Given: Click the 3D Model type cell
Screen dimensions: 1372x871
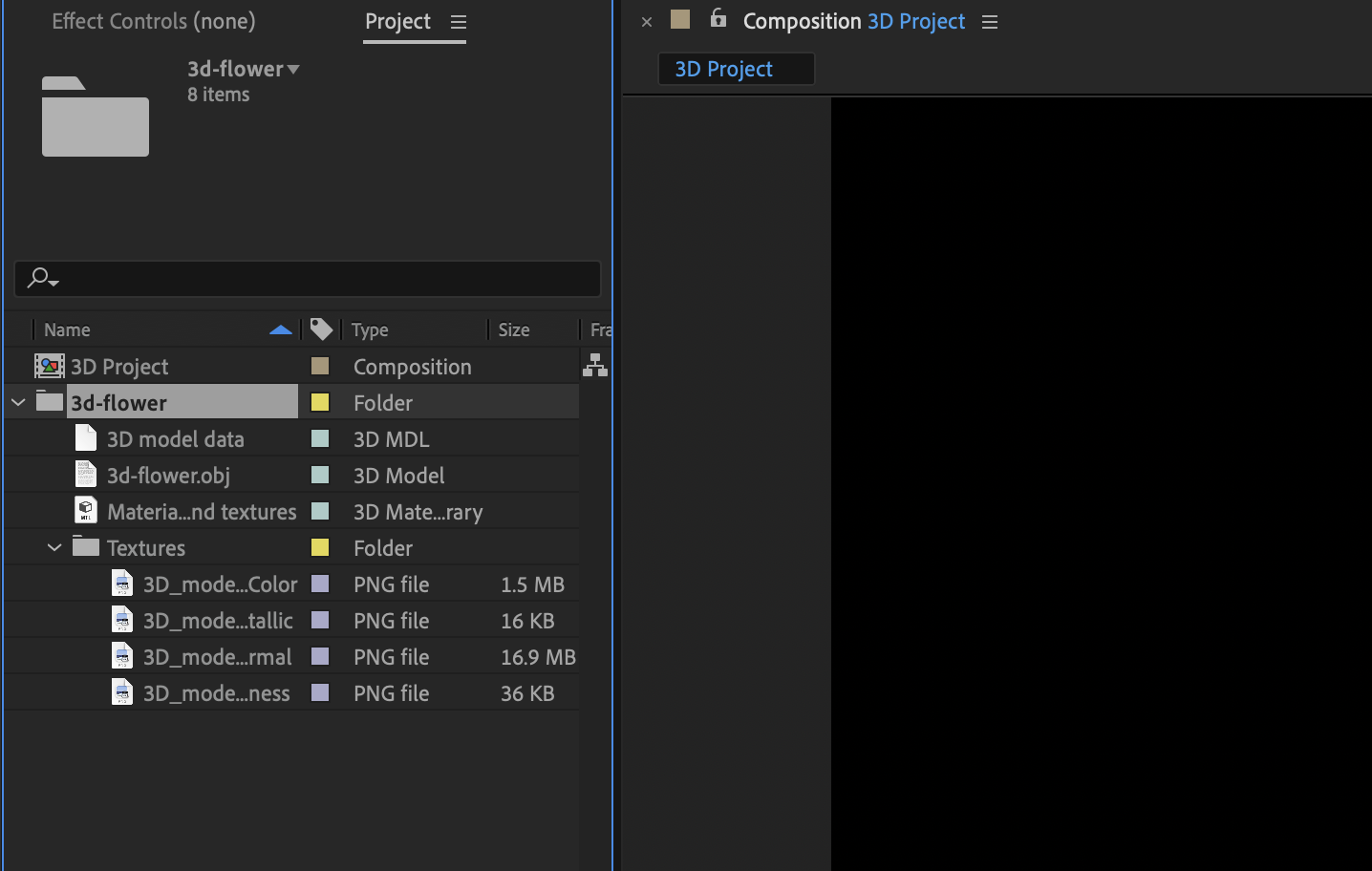Looking at the screenshot, I should 399,476.
